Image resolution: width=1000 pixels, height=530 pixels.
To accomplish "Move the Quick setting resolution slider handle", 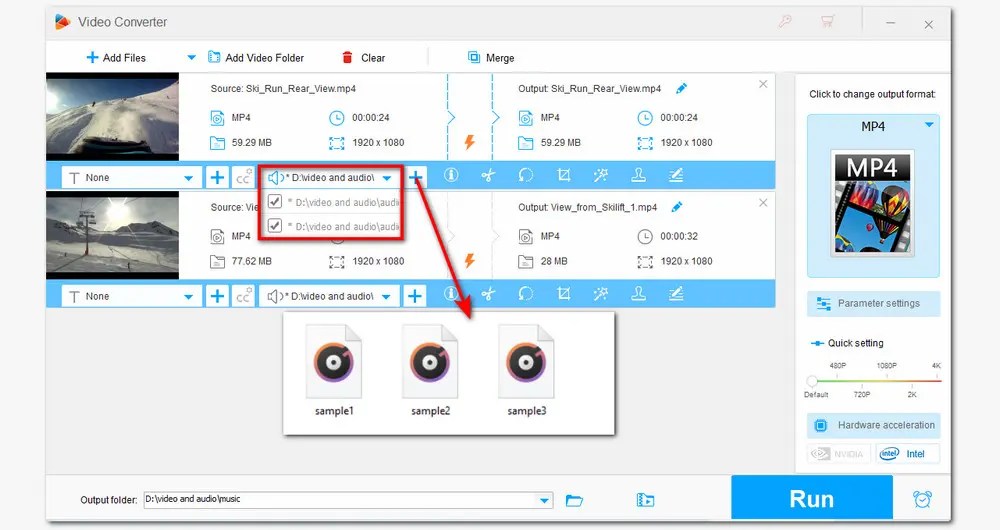I will pos(812,381).
